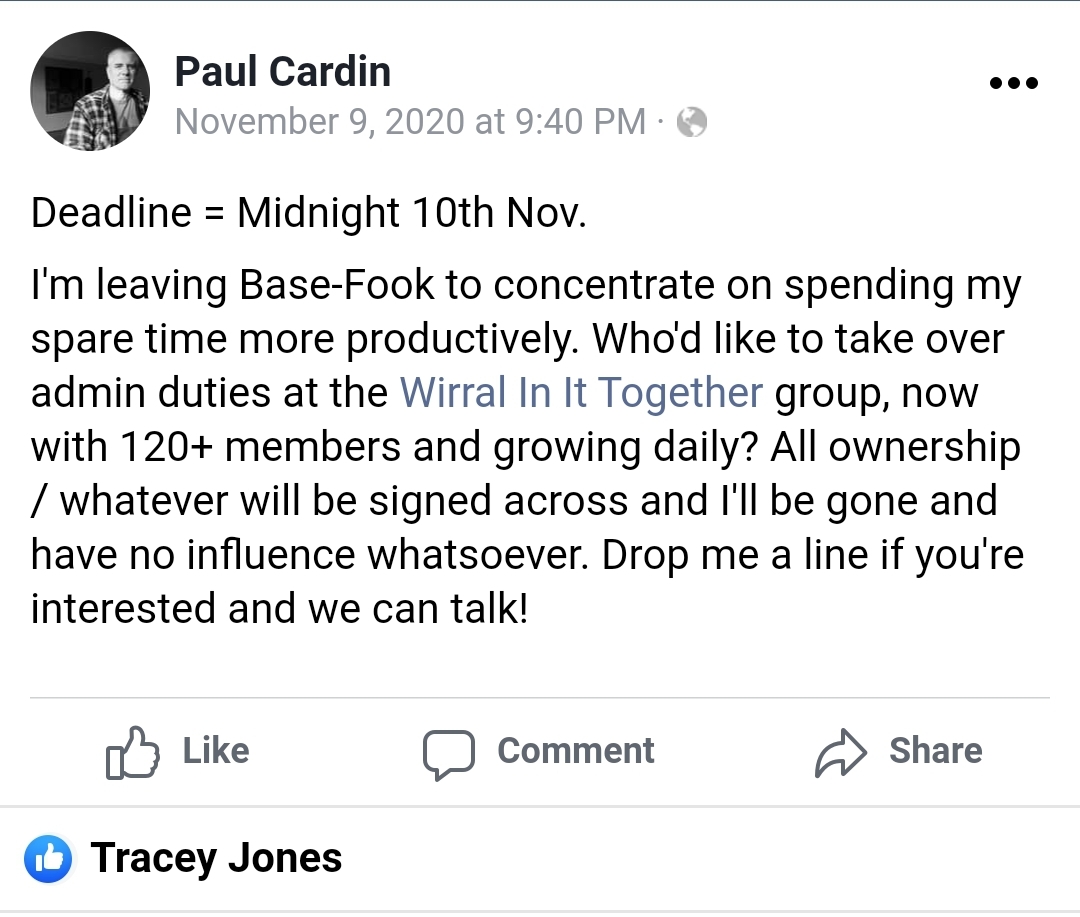Viewport: 1080px width, 917px height.
Task: Click the Share arrow icon
Action: coord(840,754)
